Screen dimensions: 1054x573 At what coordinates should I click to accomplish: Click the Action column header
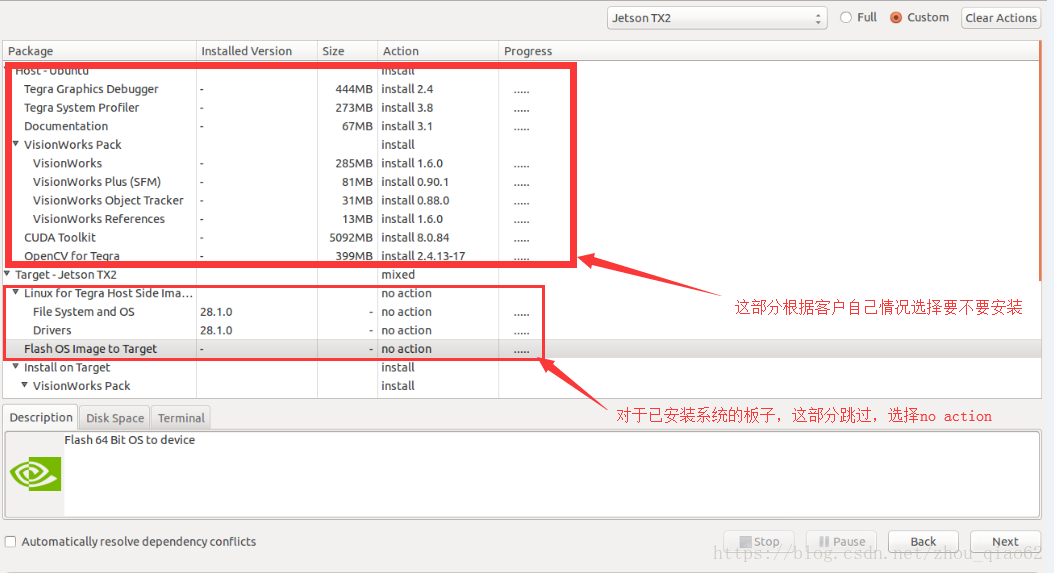[x=438, y=51]
